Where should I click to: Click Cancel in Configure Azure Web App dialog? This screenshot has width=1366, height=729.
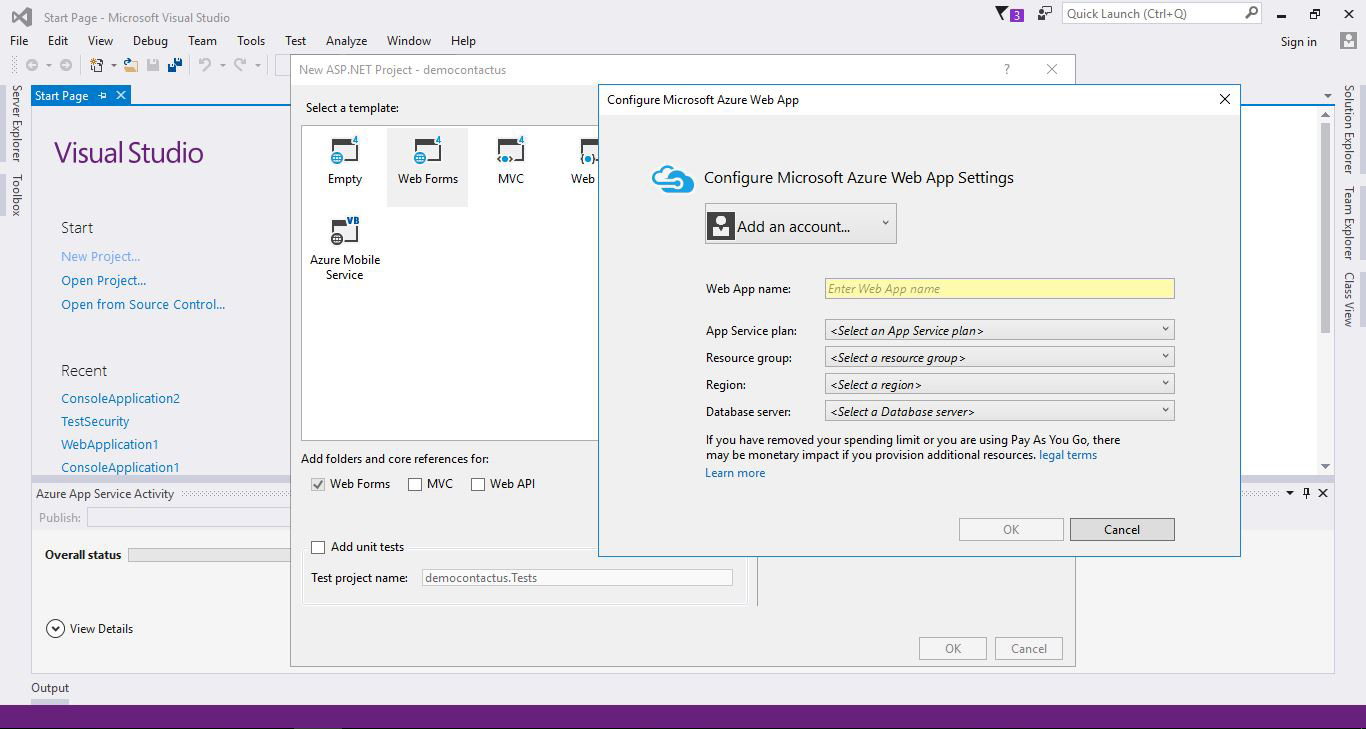(1122, 530)
